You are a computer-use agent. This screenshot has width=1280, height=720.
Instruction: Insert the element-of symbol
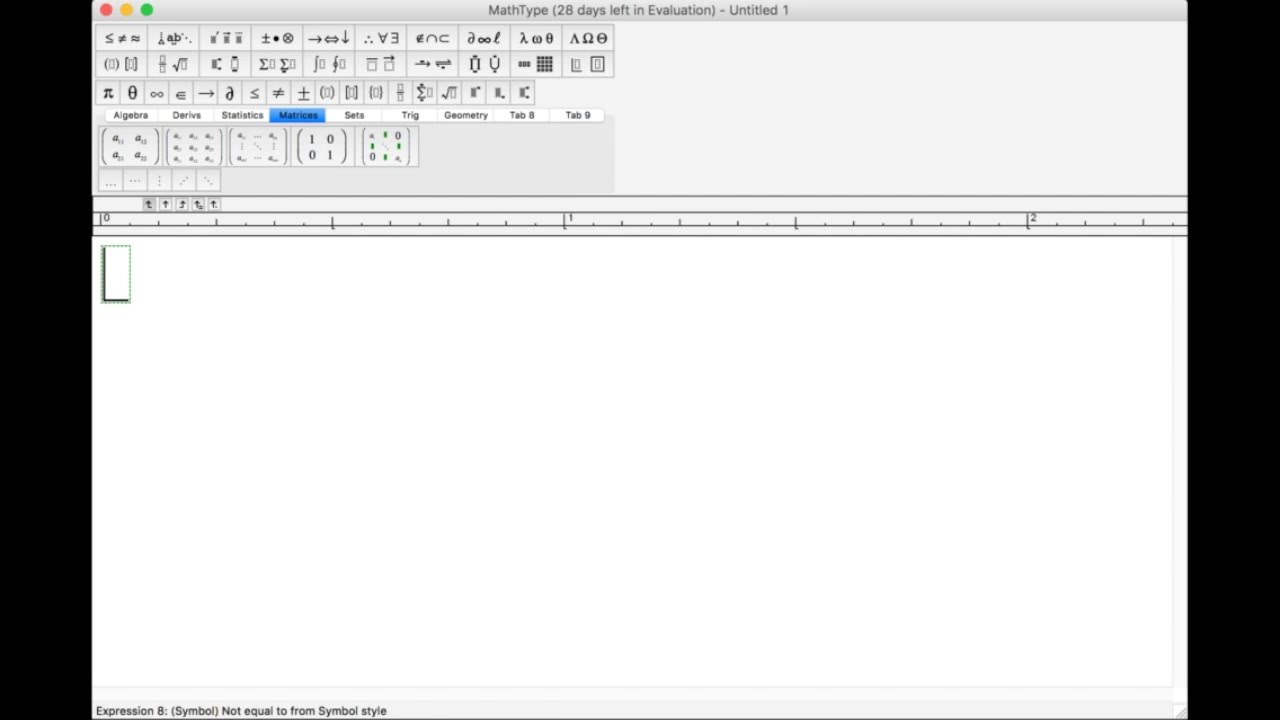tap(181, 93)
